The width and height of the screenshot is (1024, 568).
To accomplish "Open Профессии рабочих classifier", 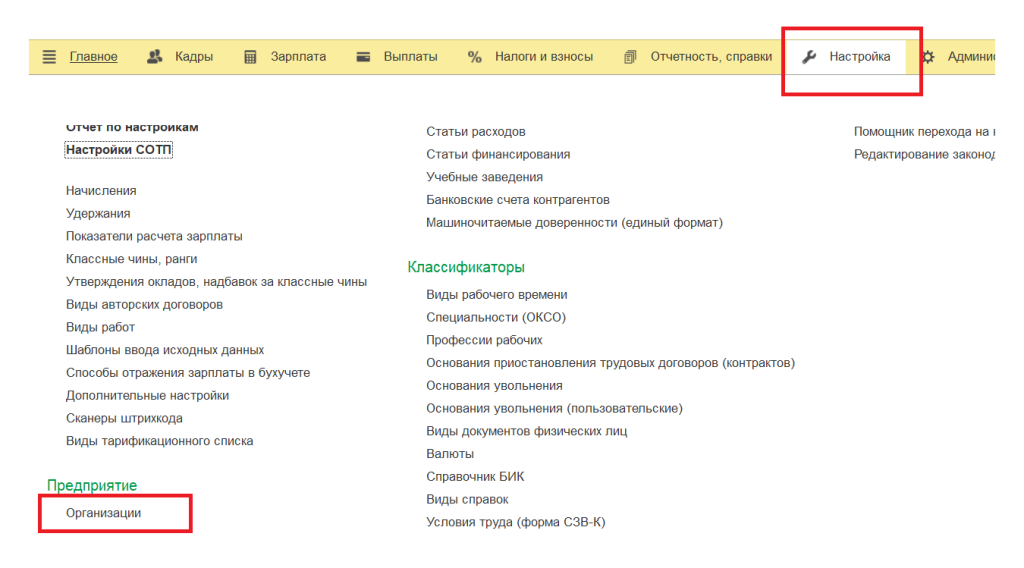I will click(484, 340).
